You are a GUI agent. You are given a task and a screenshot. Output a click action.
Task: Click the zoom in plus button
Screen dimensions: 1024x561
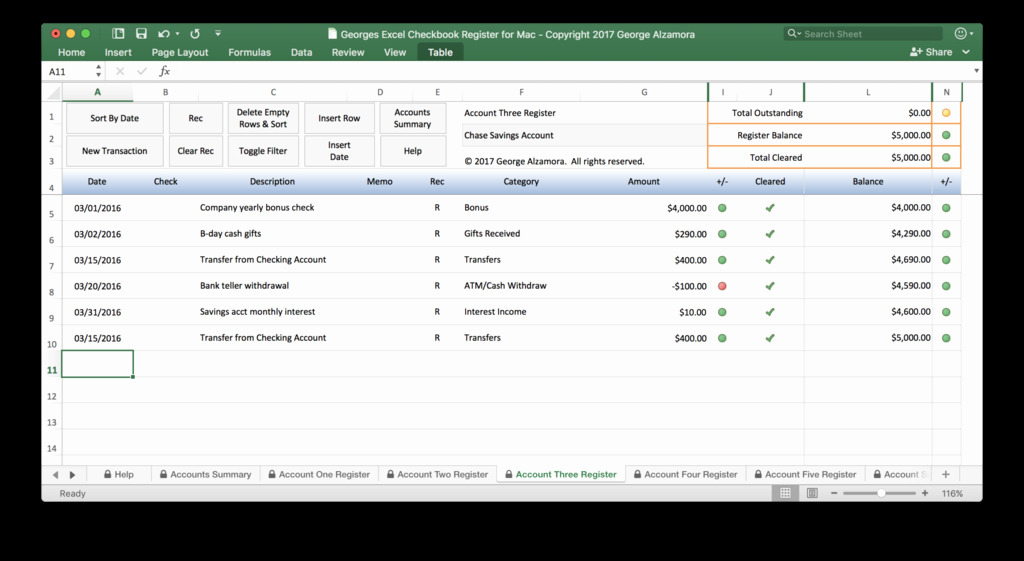coord(925,494)
